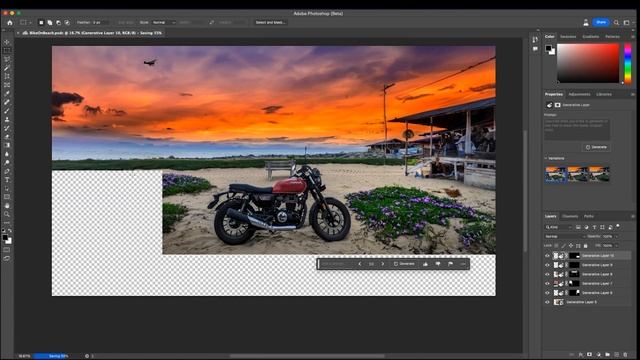Select the Frame tool
The image size is (640, 360).
(x=7, y=85)
